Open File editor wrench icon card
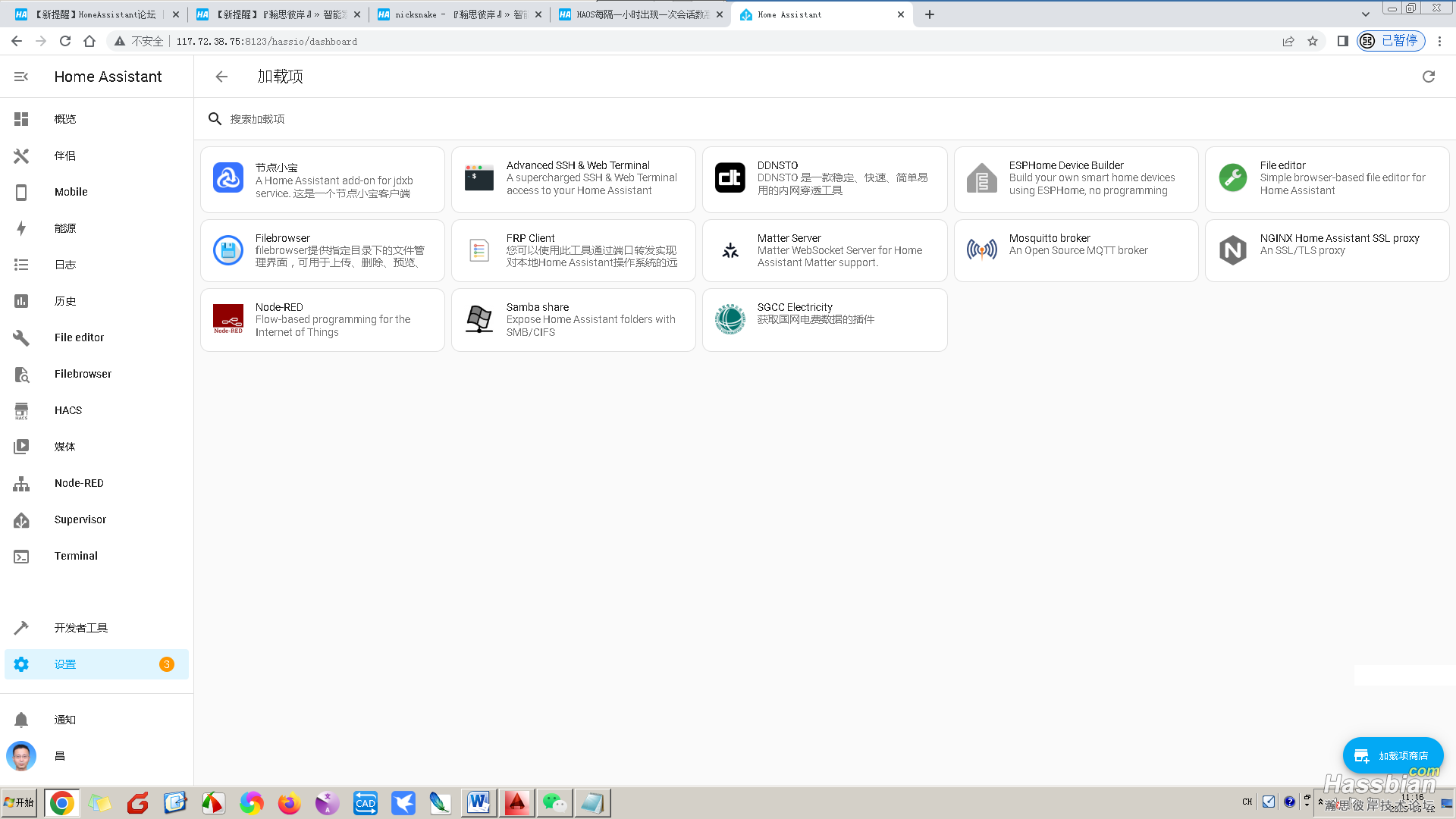The height and width of the screenshot is (819, 1456). pos(1233,178)
